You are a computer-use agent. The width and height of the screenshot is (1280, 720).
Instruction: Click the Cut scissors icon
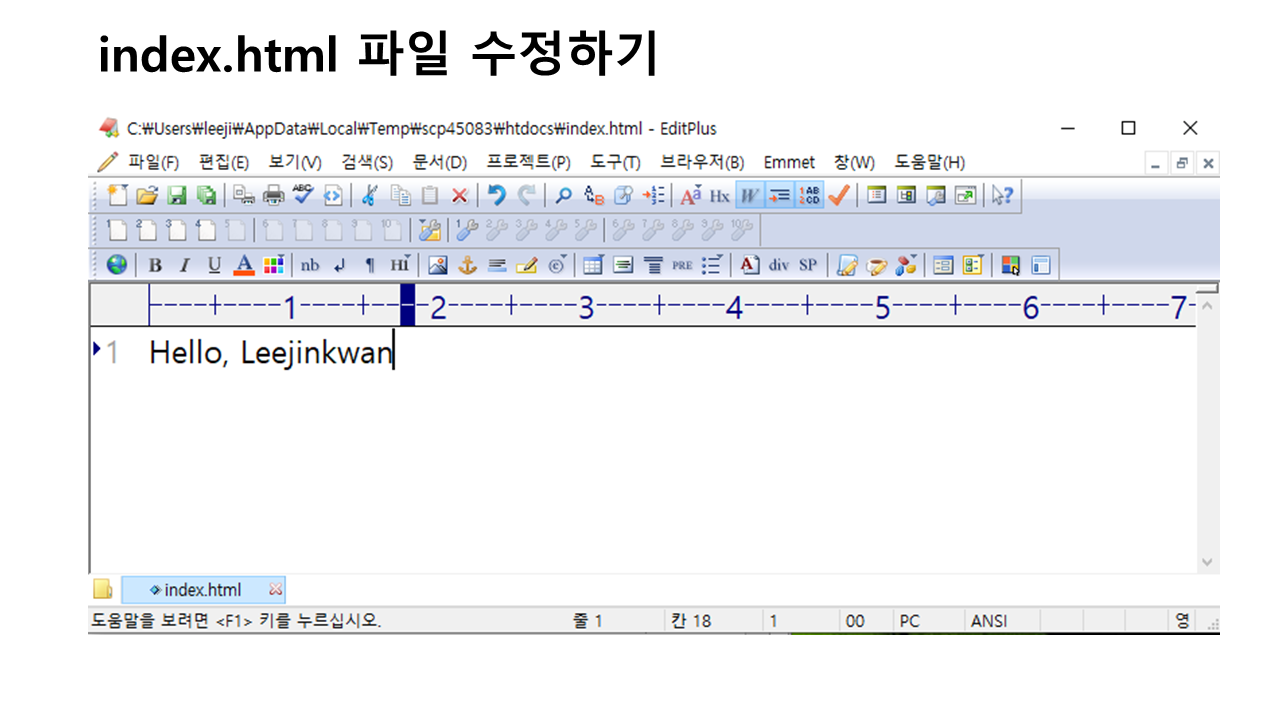(x=369, y=196)
